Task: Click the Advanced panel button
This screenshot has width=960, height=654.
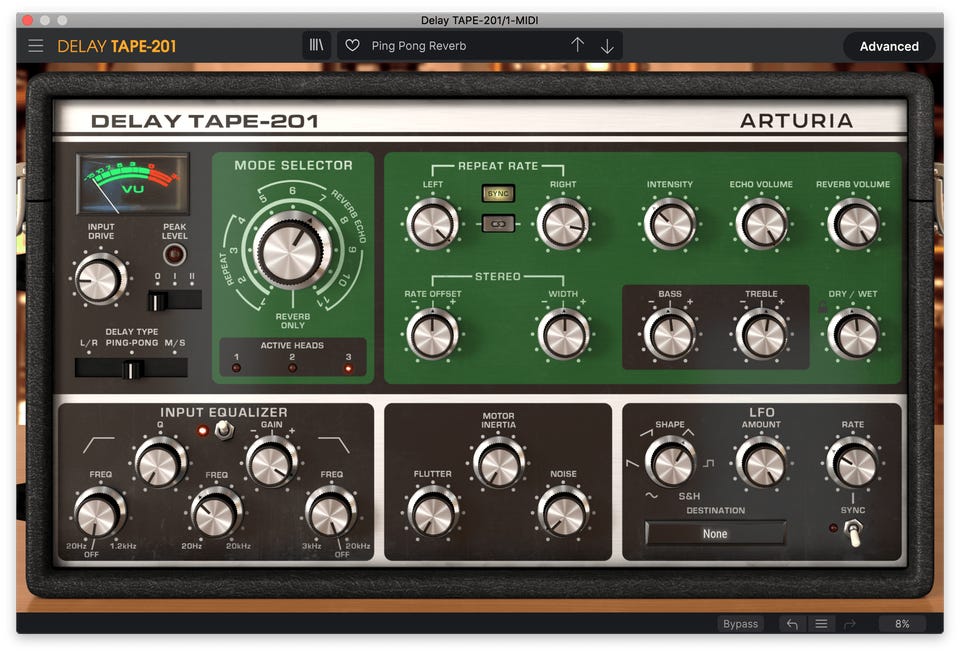Action: [889, 46]
